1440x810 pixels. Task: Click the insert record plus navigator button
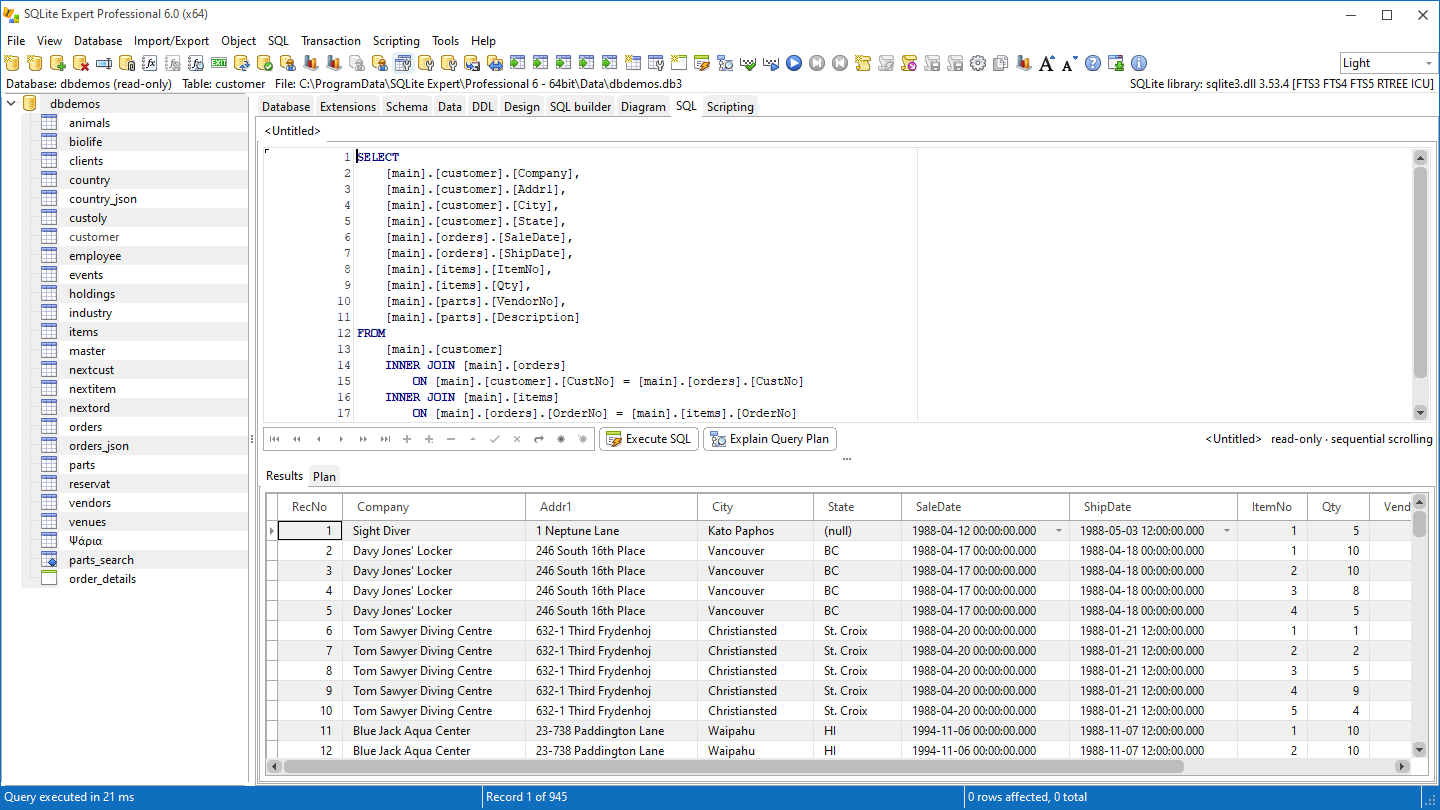click(x=407, y=439)
